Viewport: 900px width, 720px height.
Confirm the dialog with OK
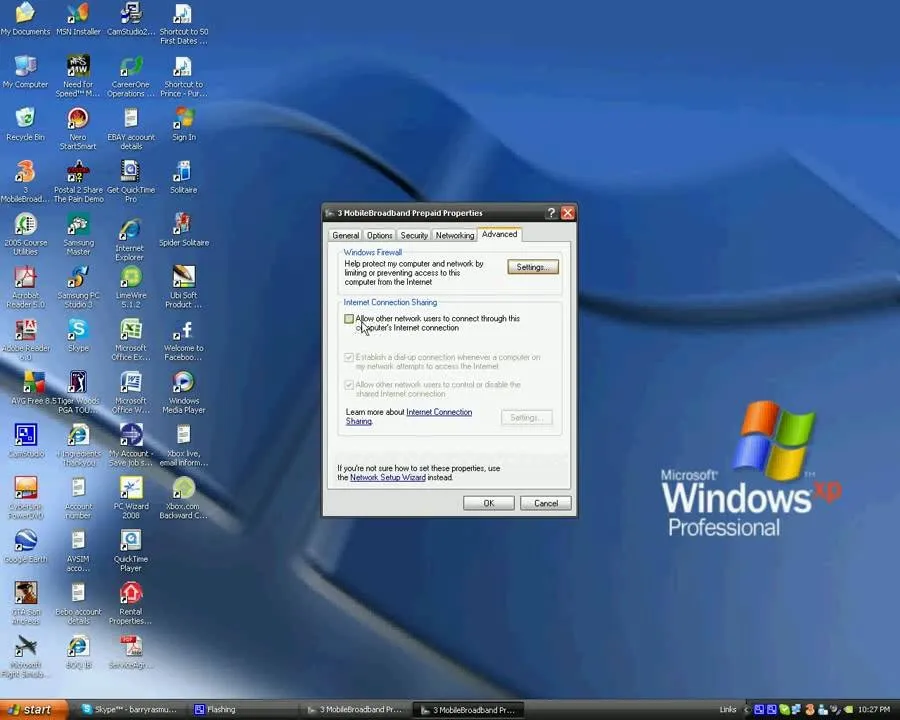488,503
